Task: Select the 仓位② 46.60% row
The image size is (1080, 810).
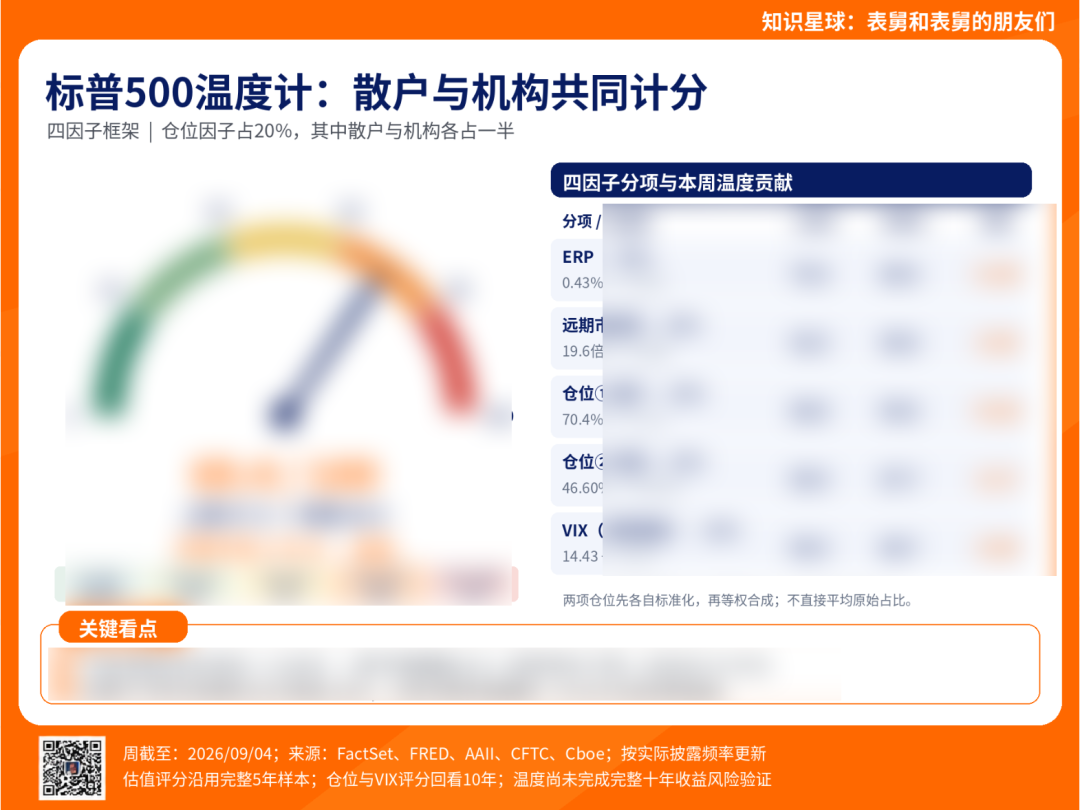Action: point(803,475)
